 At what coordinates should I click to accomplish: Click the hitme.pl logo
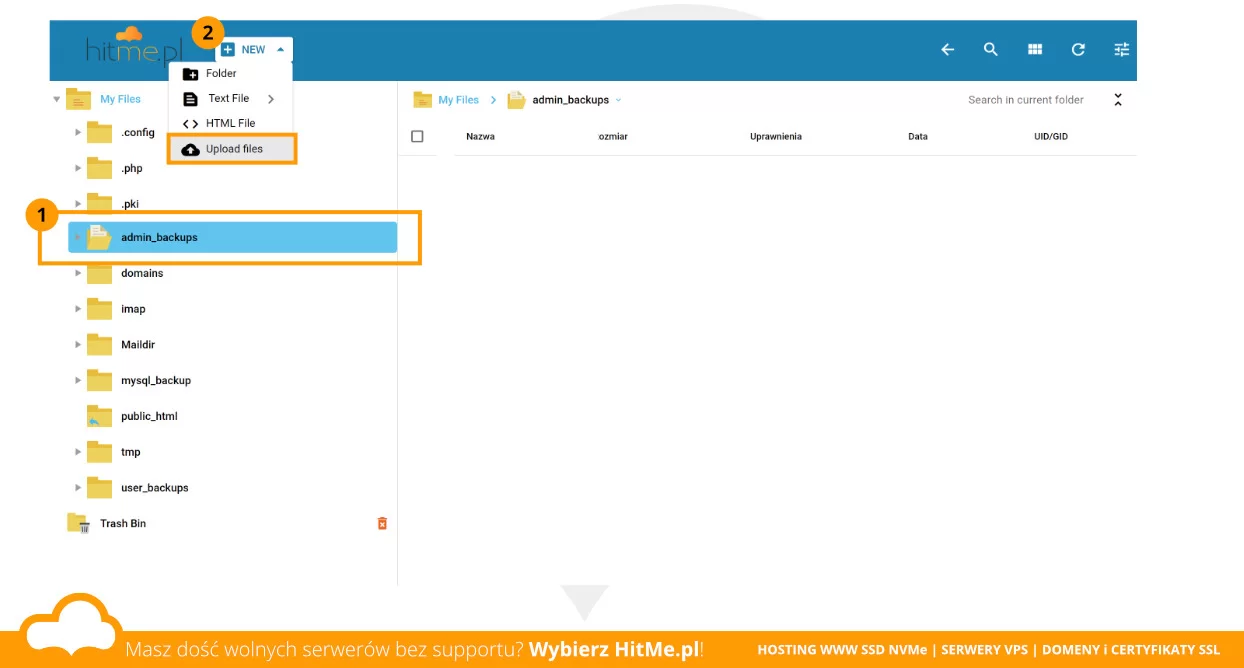pyautogui.click(x=134, y=48)
